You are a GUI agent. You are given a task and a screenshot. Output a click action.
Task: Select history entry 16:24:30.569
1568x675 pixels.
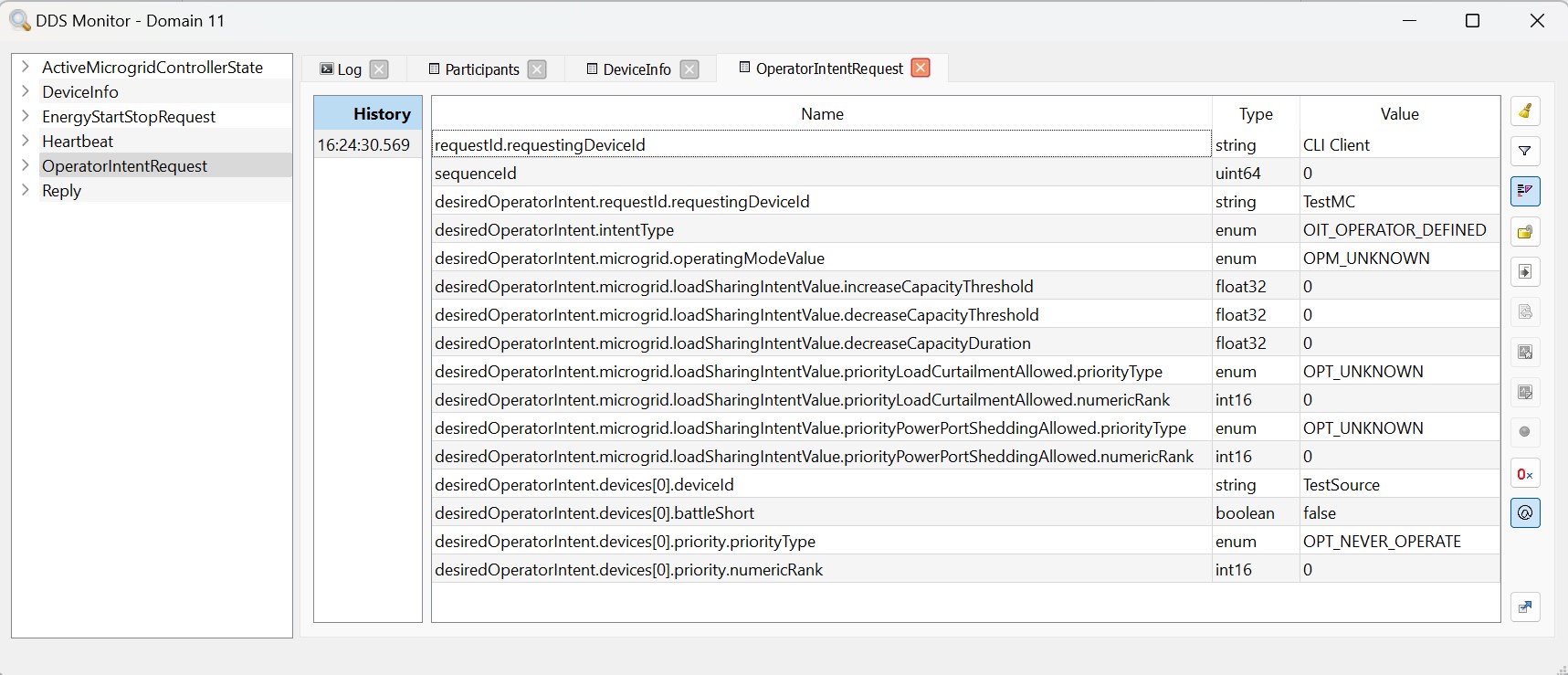(364, 145)
